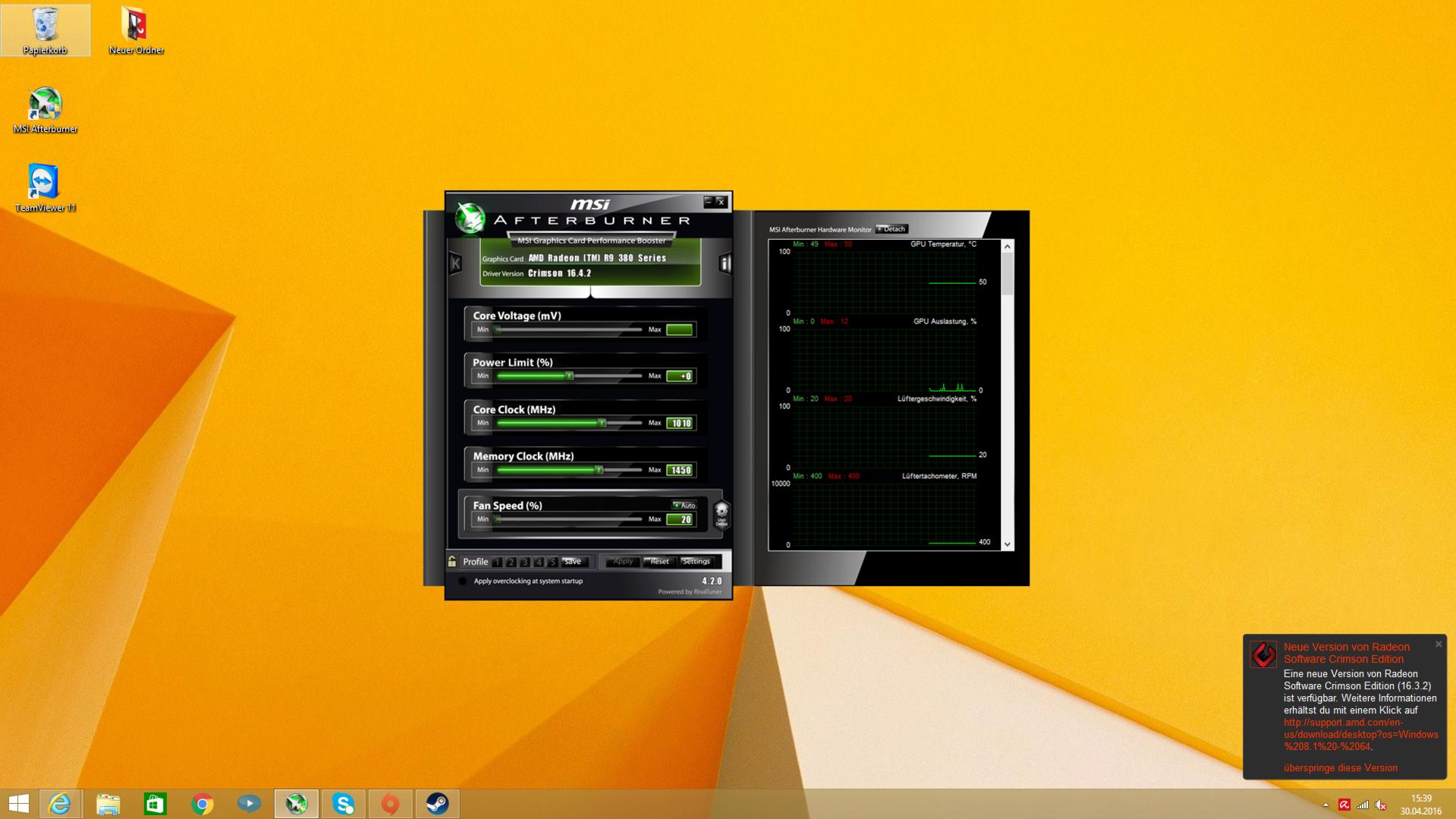Viewport: 1456px width, 819px height.
Task: Click the GPU Auslastung graph
Action: pos(884,360)
